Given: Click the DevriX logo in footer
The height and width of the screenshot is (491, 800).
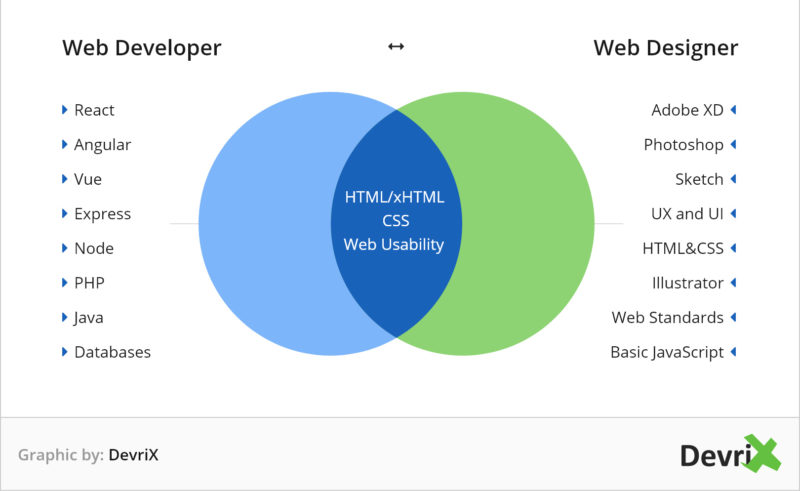Looking at the screenshot, I should coord(729,455).
